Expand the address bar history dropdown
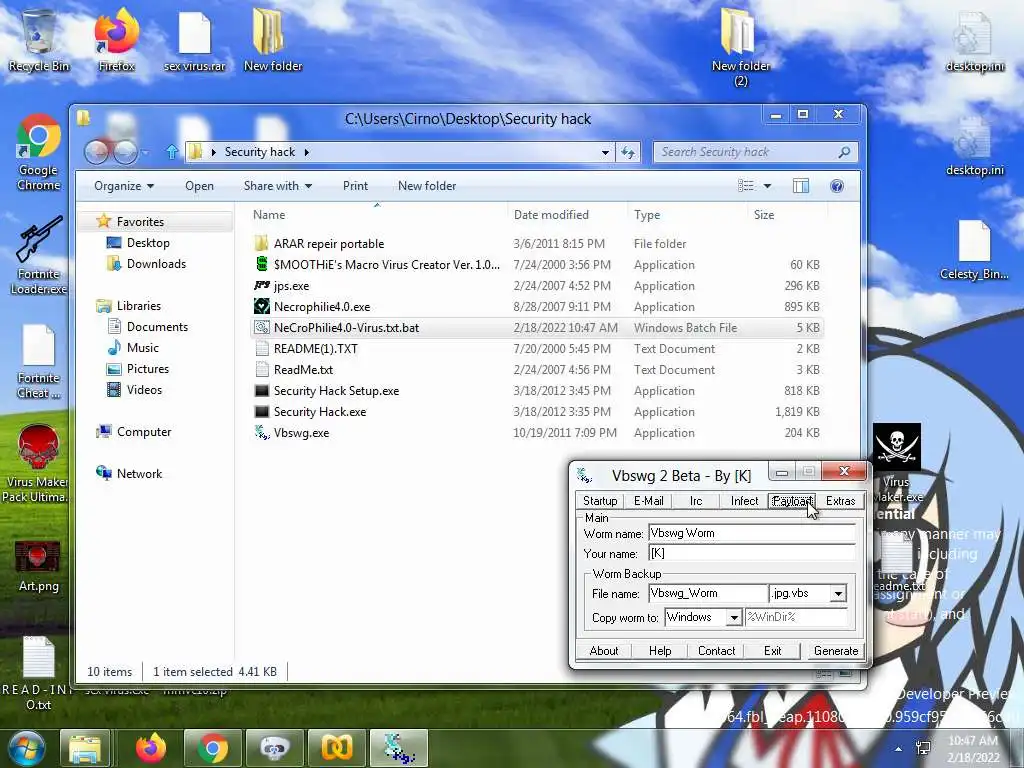This screenshot has width=1024, height=768. 605,152
